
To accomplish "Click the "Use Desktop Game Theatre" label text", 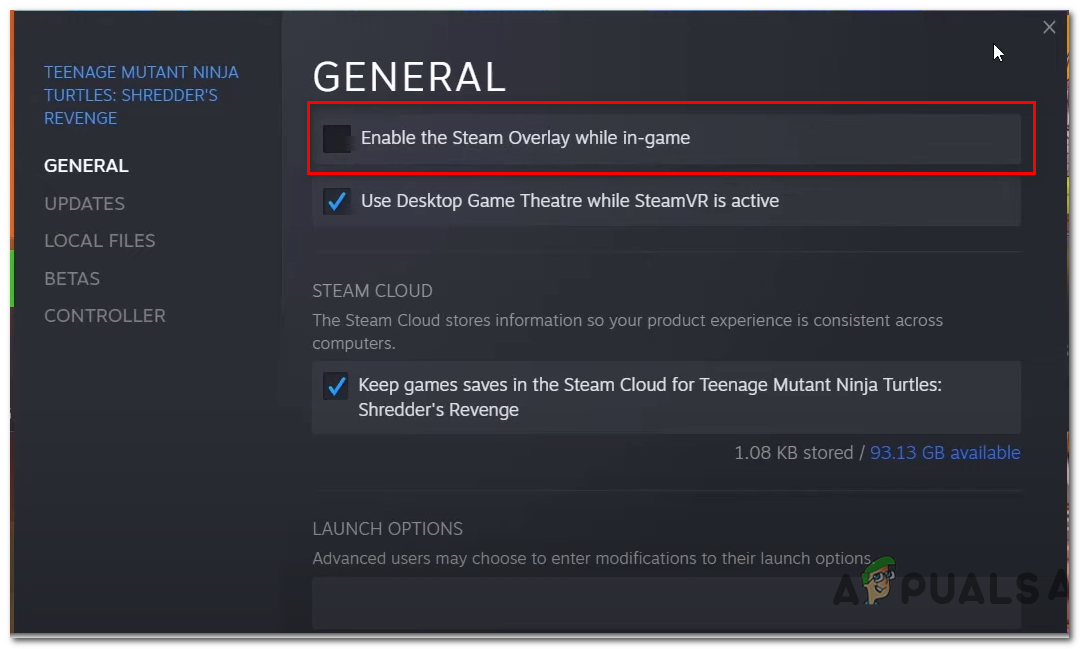I will tap(569, 201).
